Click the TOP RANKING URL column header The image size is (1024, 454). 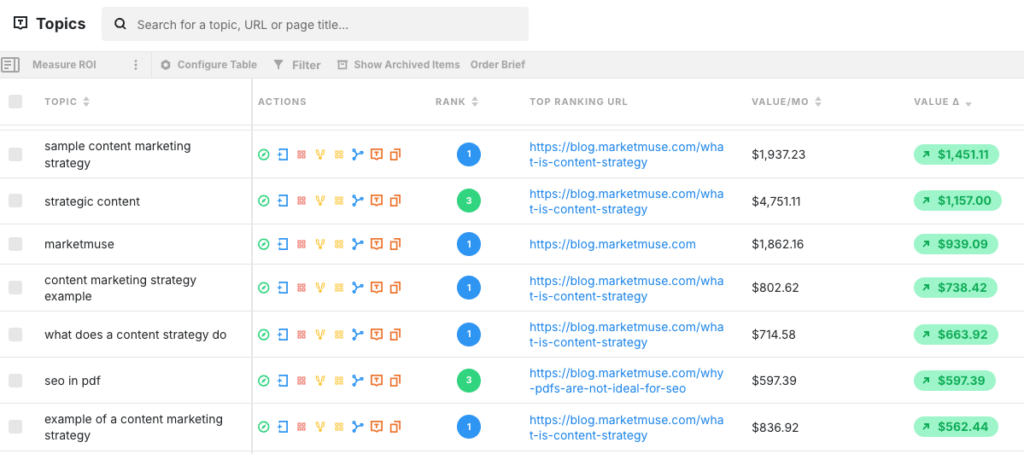[x=578, y=102]
